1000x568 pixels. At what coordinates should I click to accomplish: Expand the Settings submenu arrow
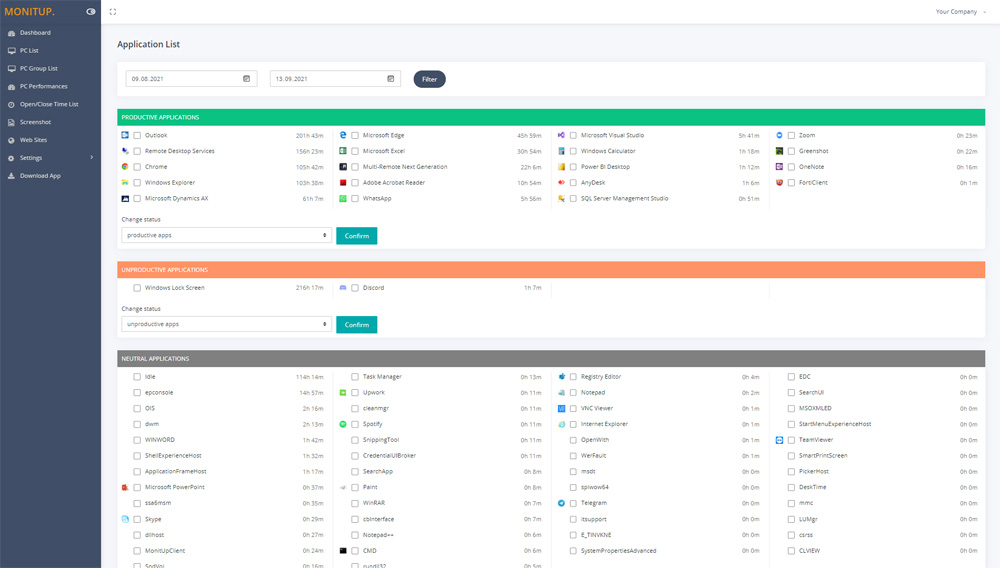[92, 157]
